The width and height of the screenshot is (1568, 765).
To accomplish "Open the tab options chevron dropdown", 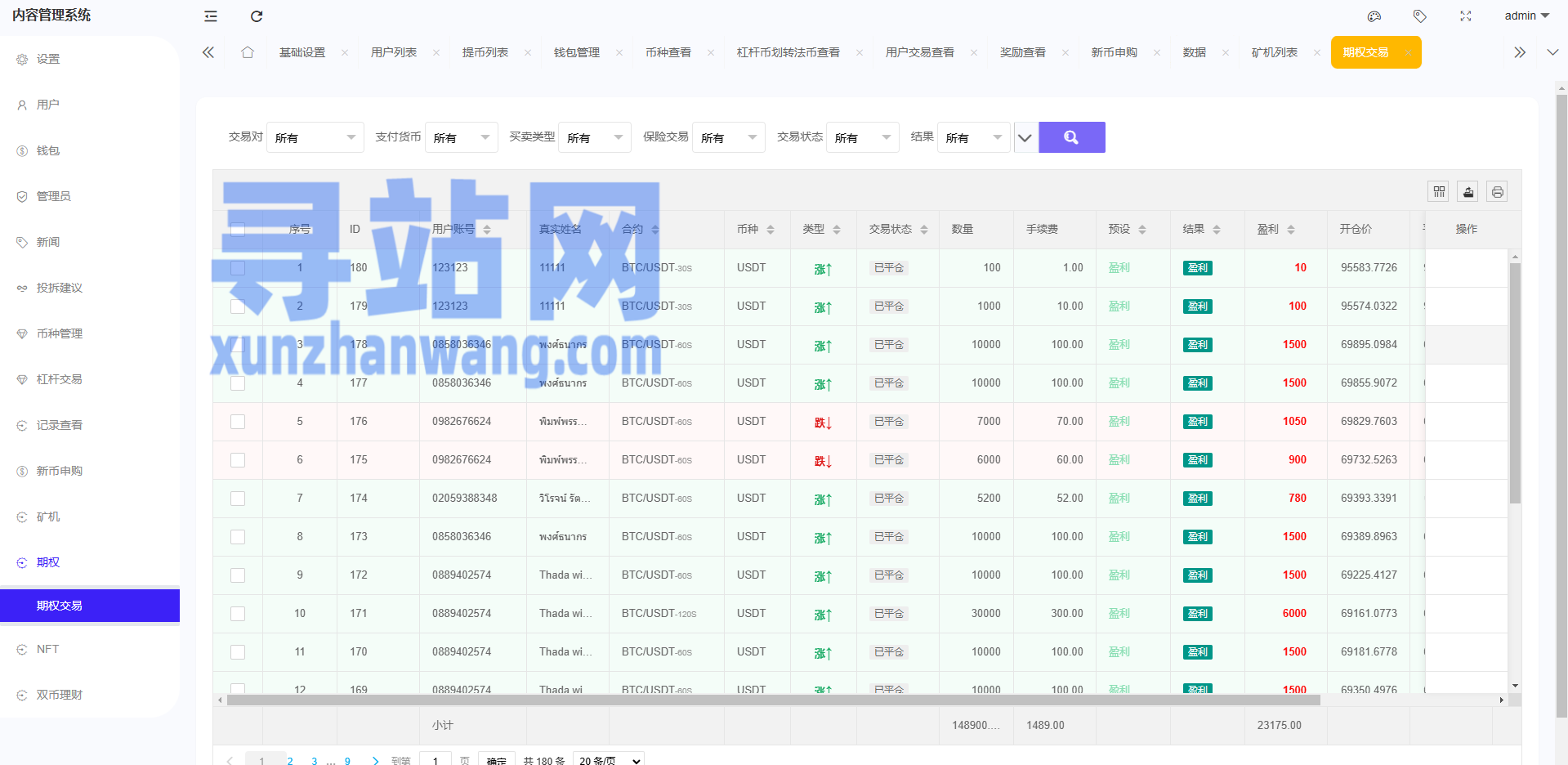I will [x=1552, y=52].
